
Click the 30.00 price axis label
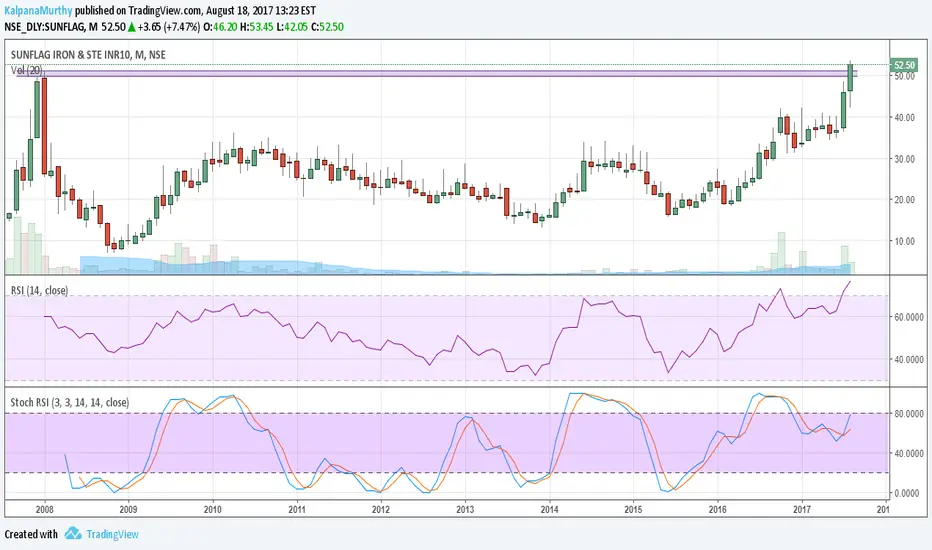coord(905,159)
